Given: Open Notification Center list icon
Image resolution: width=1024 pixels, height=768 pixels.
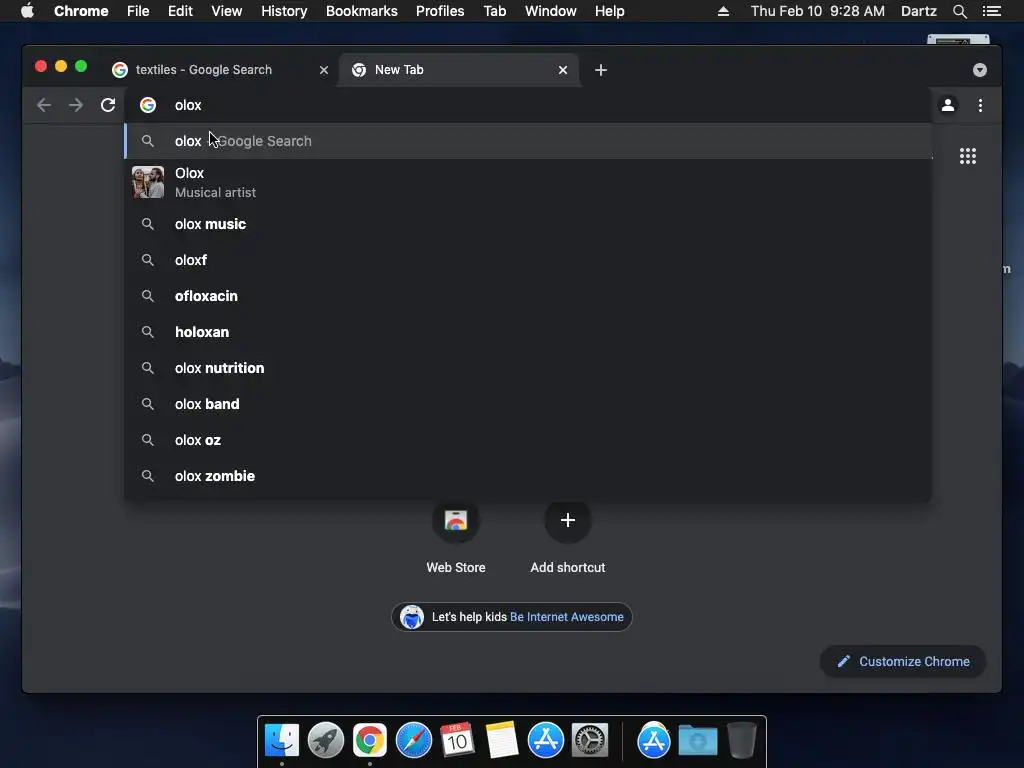Looking at the screenshot, I should tap(992, 11).
